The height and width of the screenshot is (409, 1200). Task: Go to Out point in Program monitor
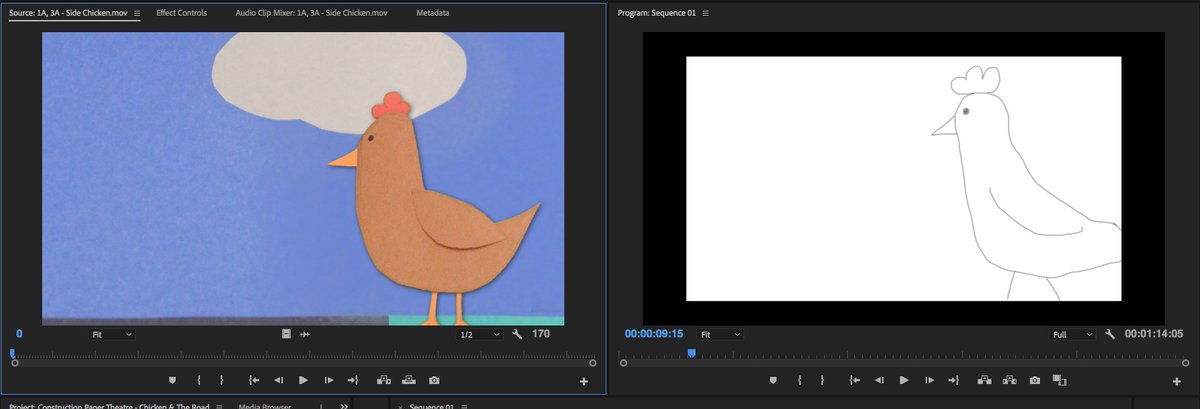[x=952, y=380]
